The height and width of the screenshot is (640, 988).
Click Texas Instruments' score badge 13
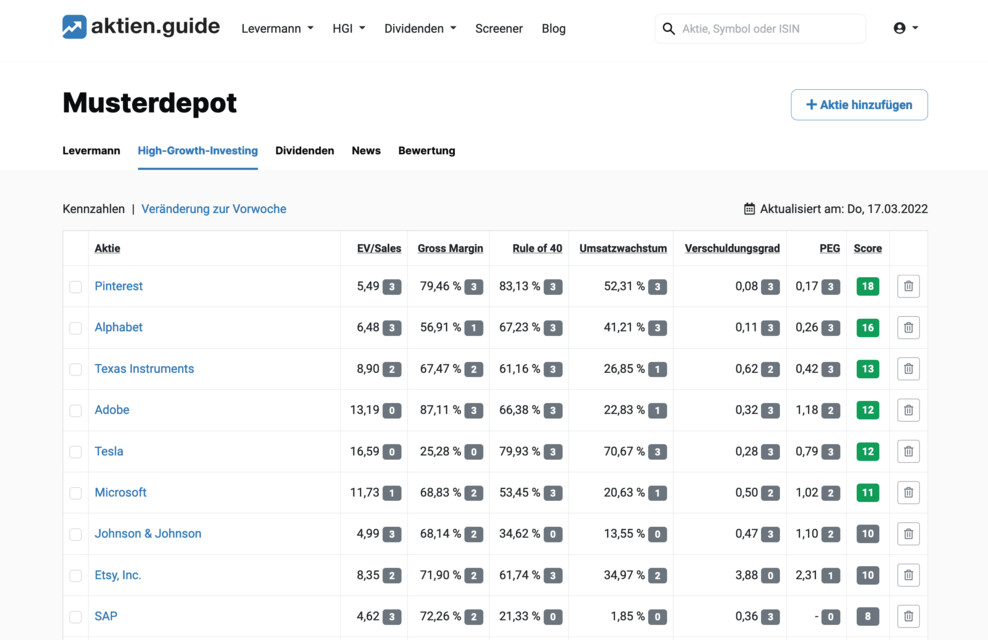point(868,369)
